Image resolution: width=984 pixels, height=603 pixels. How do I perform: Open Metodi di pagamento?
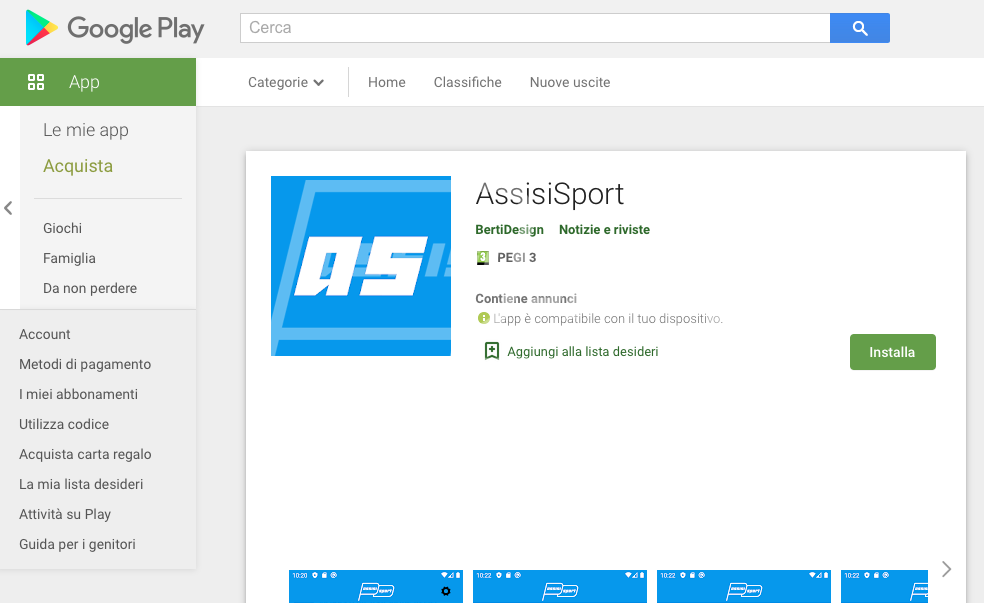pos(85,364)
